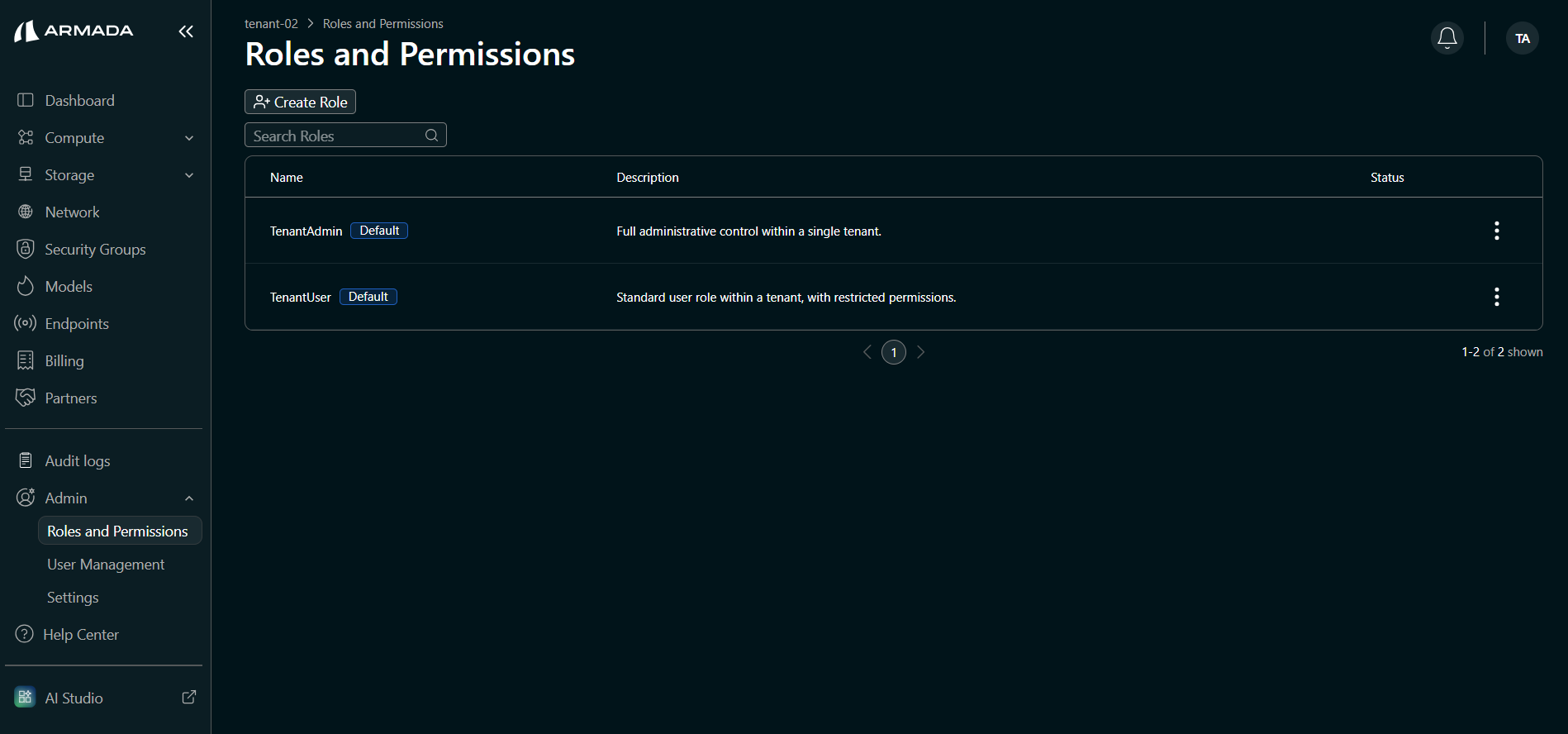Click 'Full administrative control' description text
Image resolution: width=1568 pixels, height=734 pixels.
click(x=748, y=231)
